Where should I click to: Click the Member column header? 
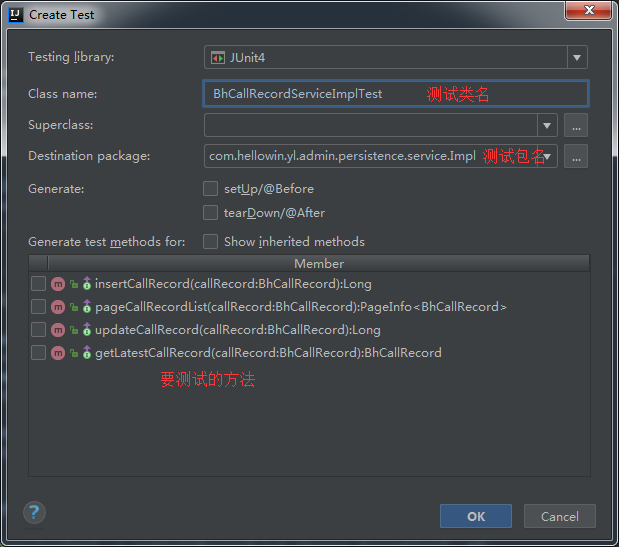pyautogui.click(x=318, y=263)
